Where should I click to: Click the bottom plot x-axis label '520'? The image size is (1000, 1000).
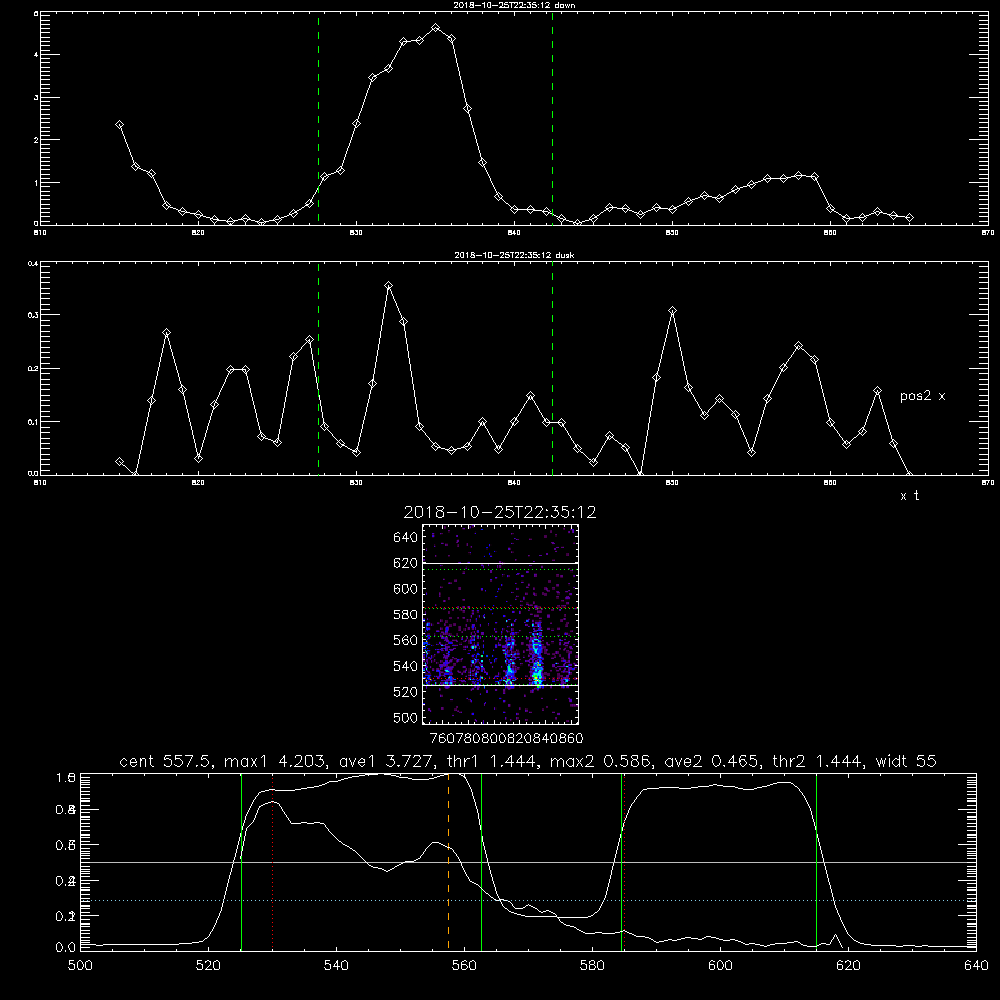point(208,966)
